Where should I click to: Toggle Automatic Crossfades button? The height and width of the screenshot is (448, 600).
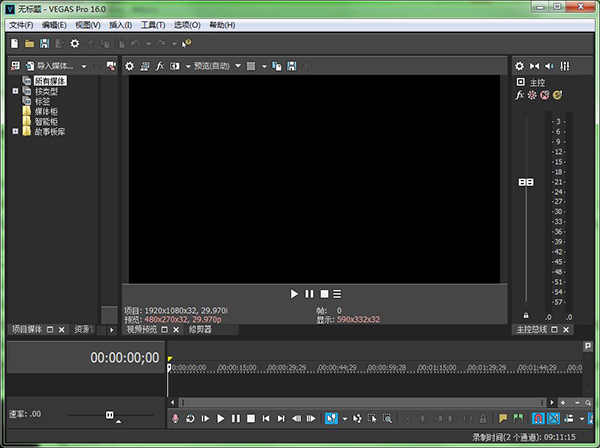[554, 419]
